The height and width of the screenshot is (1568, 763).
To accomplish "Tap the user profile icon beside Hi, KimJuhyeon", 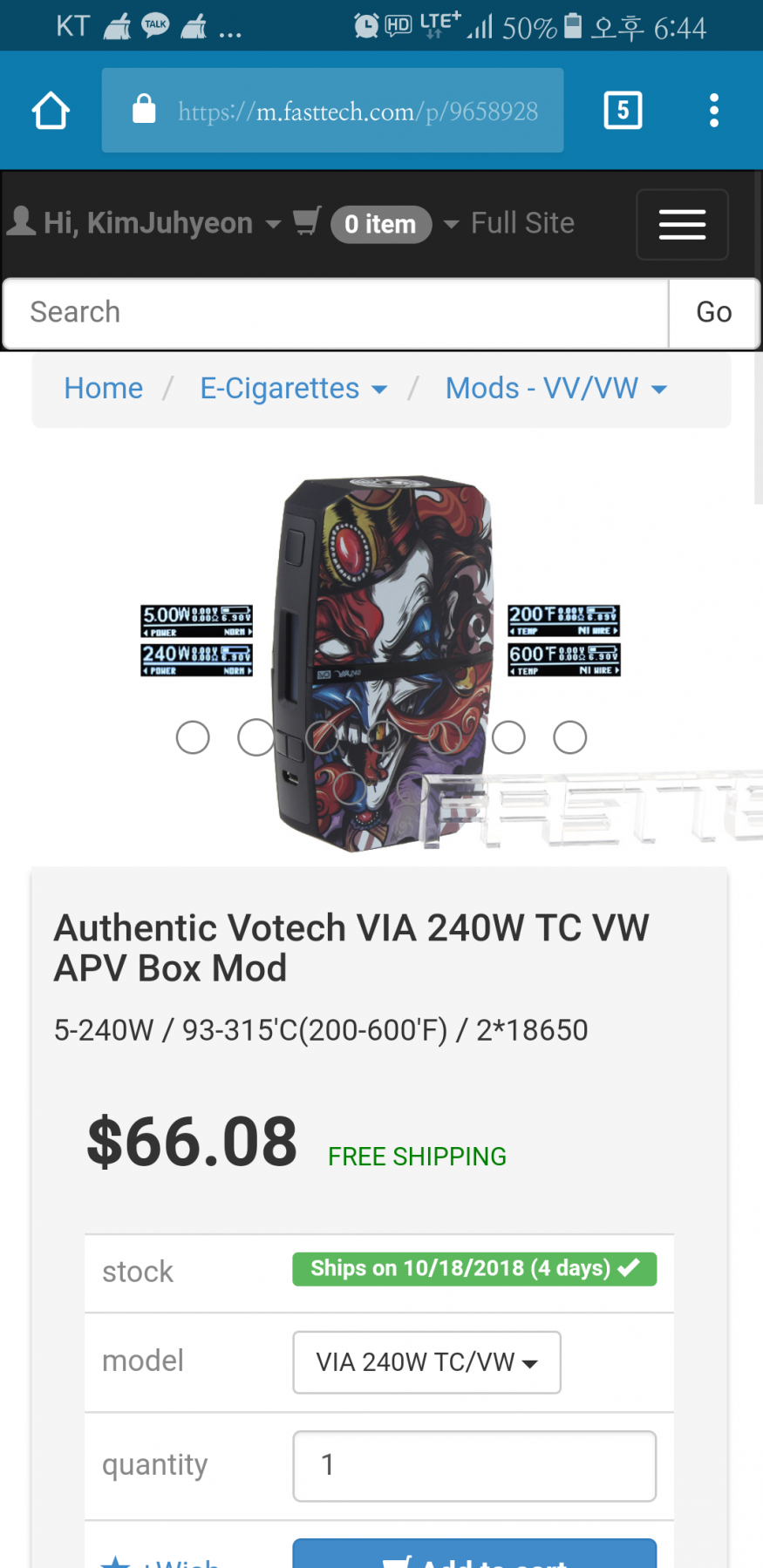I will pos(22,221).
